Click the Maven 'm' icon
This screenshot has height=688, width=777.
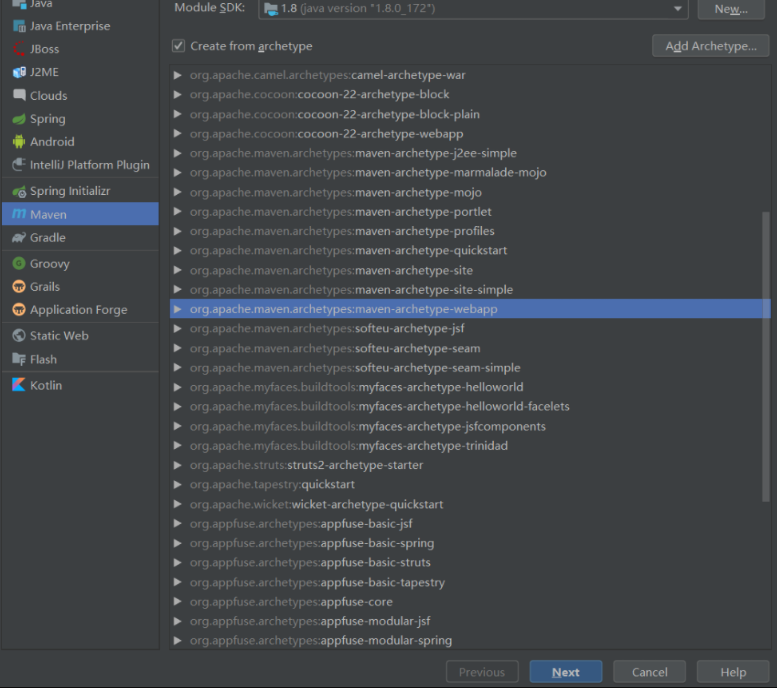coord(19,214)
